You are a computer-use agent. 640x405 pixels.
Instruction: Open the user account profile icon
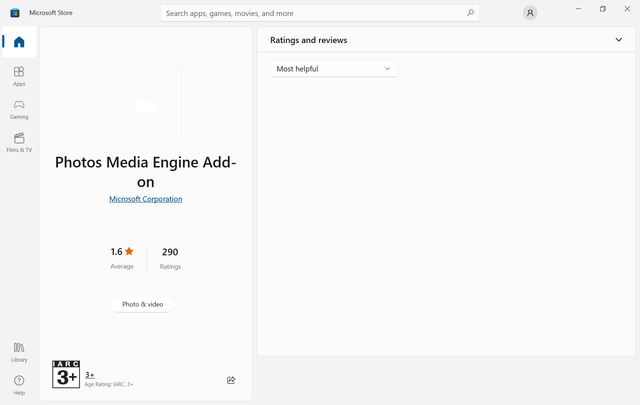pyautogui.click(x=530, y=13)
